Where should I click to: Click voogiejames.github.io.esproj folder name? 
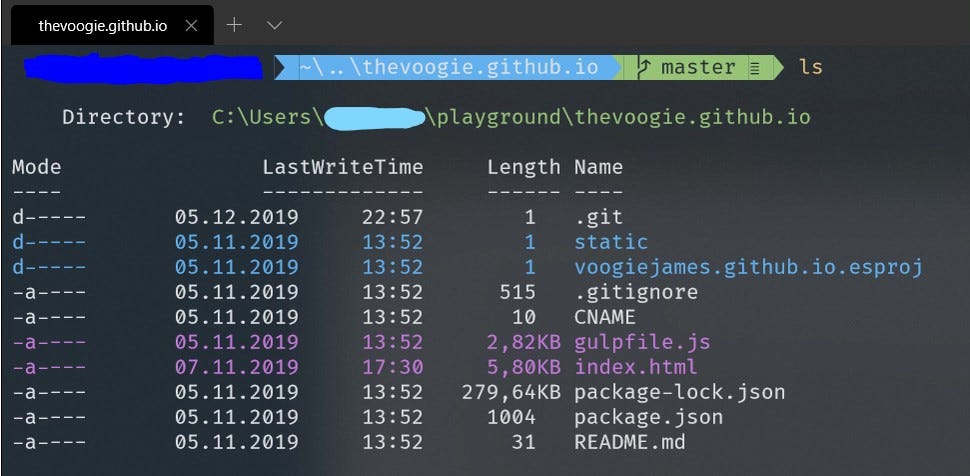pyautogui.click(x=749, y=267)
